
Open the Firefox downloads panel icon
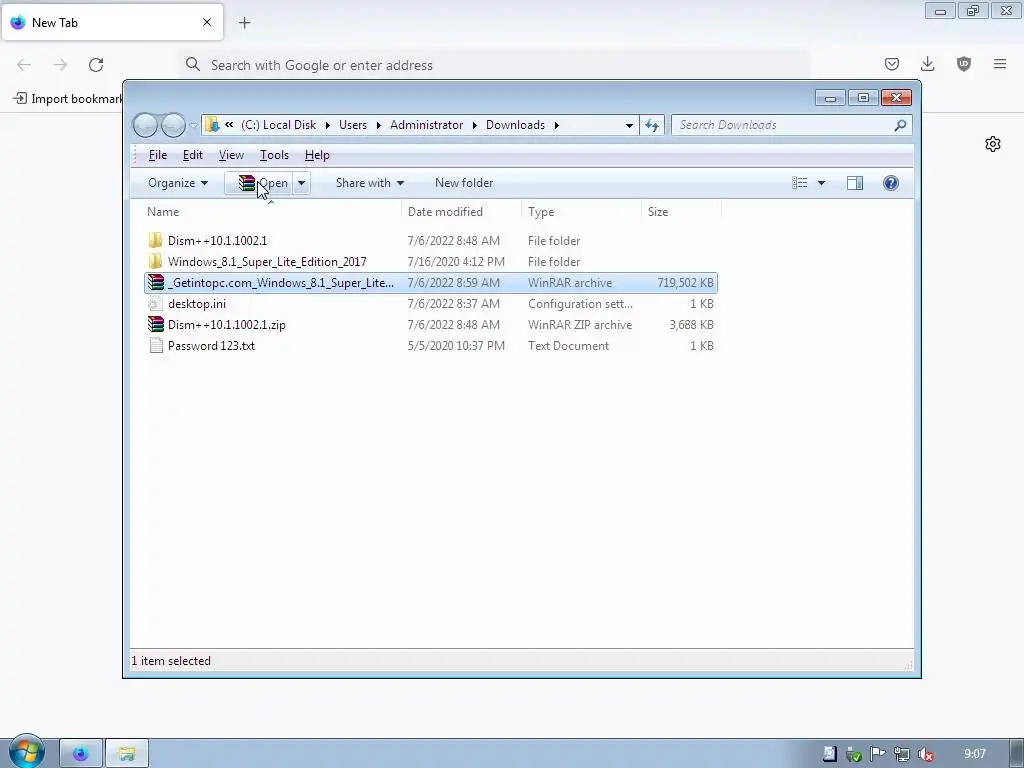(x=927, y=64)
